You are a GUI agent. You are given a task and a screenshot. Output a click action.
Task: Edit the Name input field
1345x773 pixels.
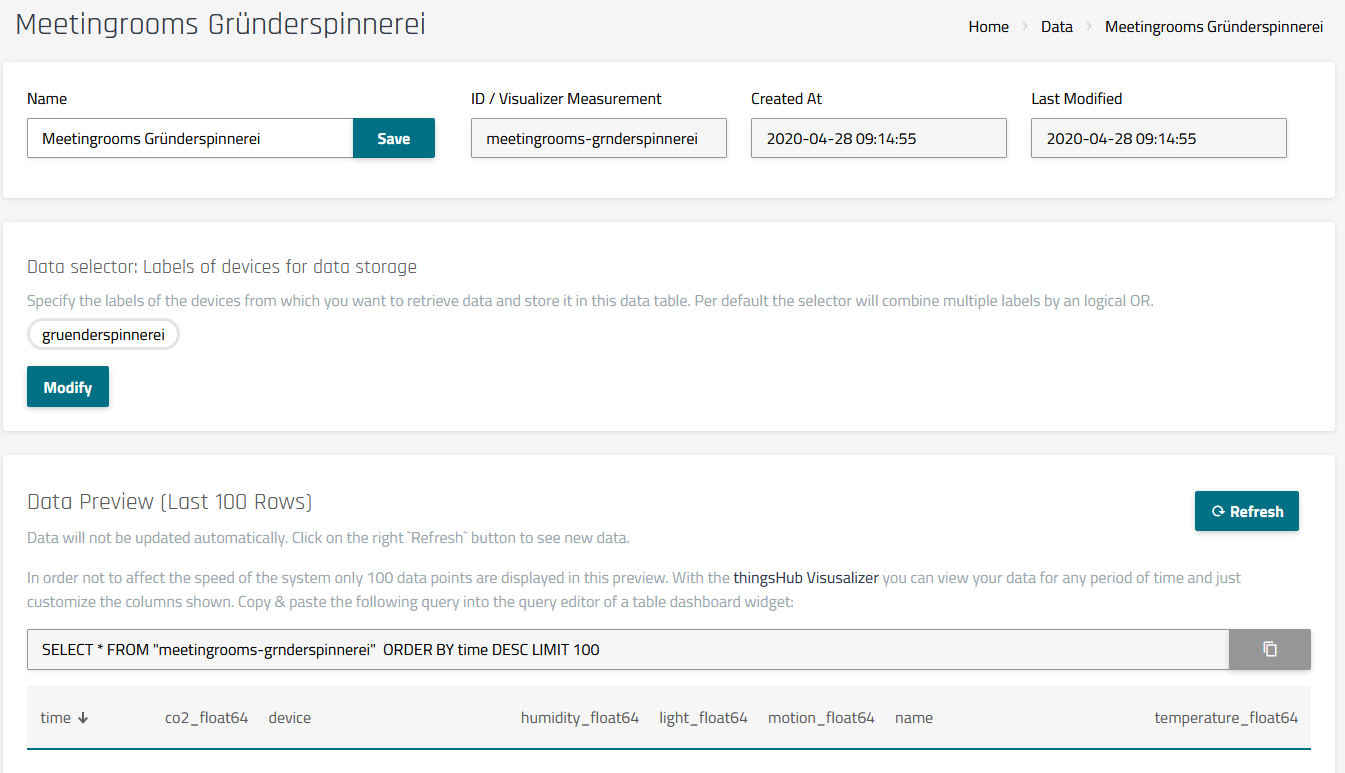[x=190, y=139]
